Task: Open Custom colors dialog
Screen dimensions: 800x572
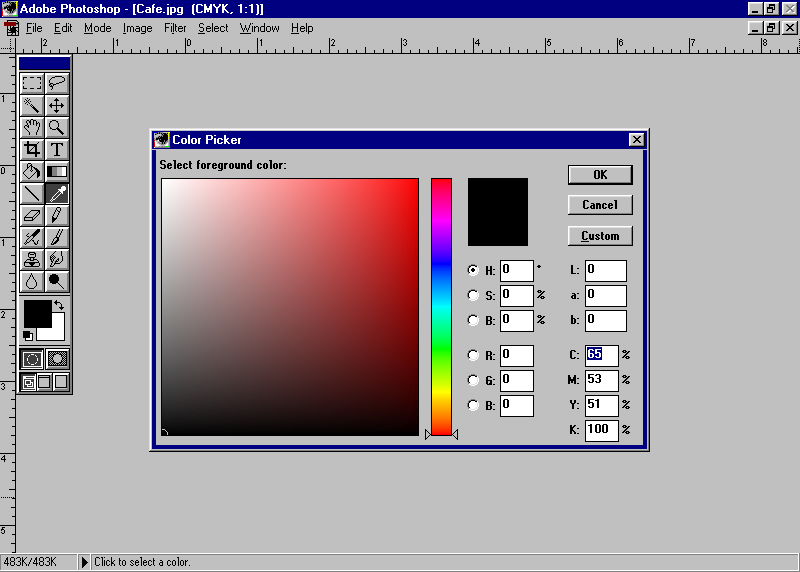Action: coord(600,236)
